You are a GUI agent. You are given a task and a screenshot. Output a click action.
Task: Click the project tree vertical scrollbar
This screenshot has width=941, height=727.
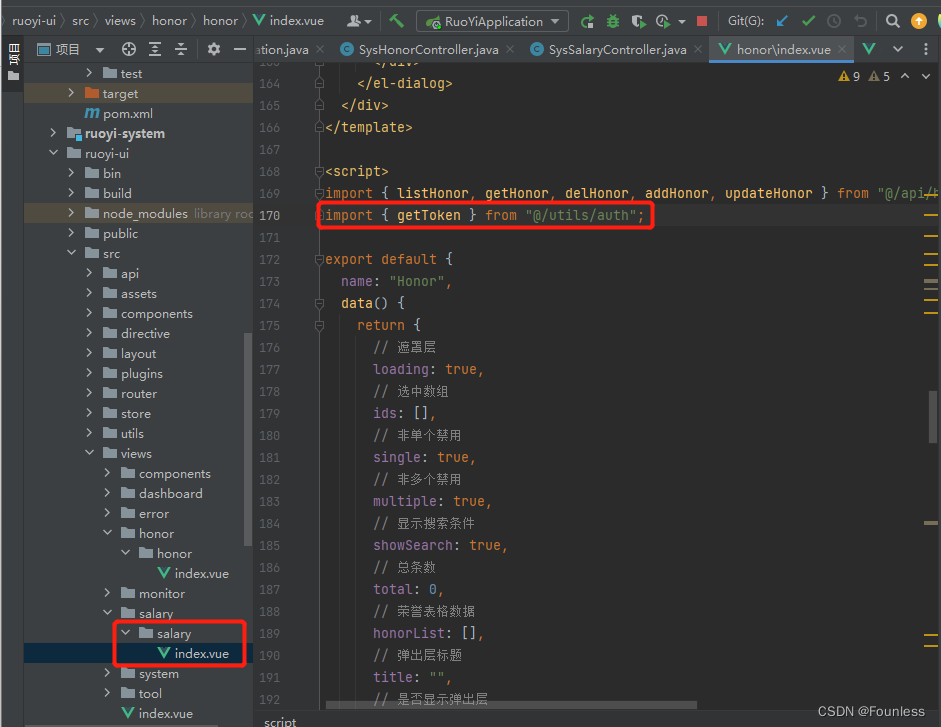point(248,439)
